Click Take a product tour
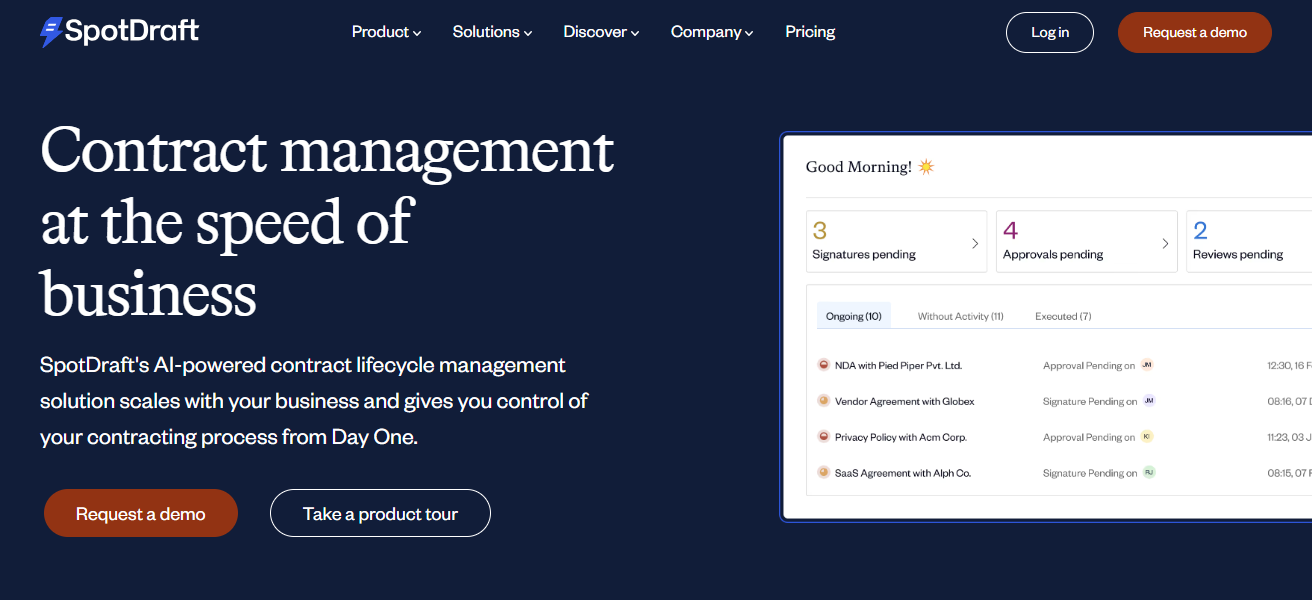Viewport: 1312px width, 600px height. click(x=380, y=513)
